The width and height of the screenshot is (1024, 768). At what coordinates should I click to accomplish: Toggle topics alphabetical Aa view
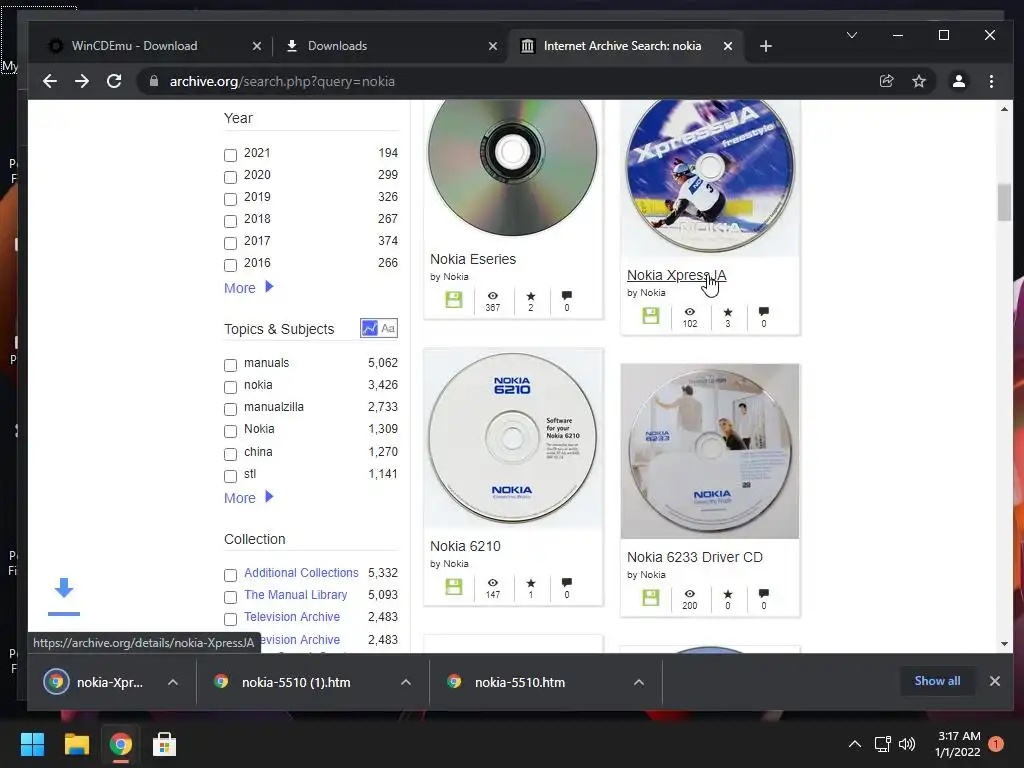388,328
